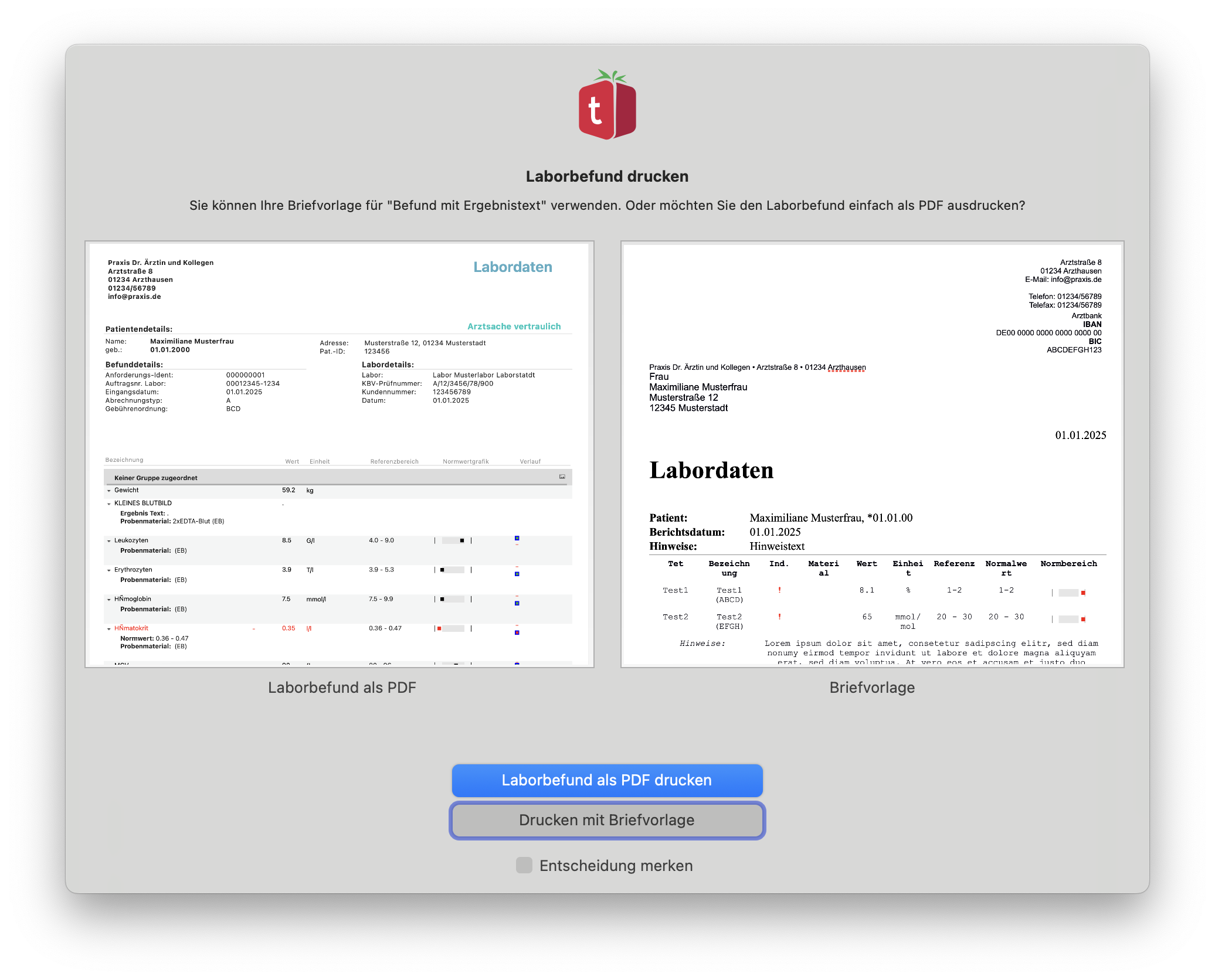1215x980 pixels.
Task: Collapse the Leukozyten row arrow
Action: coord(109,541)
